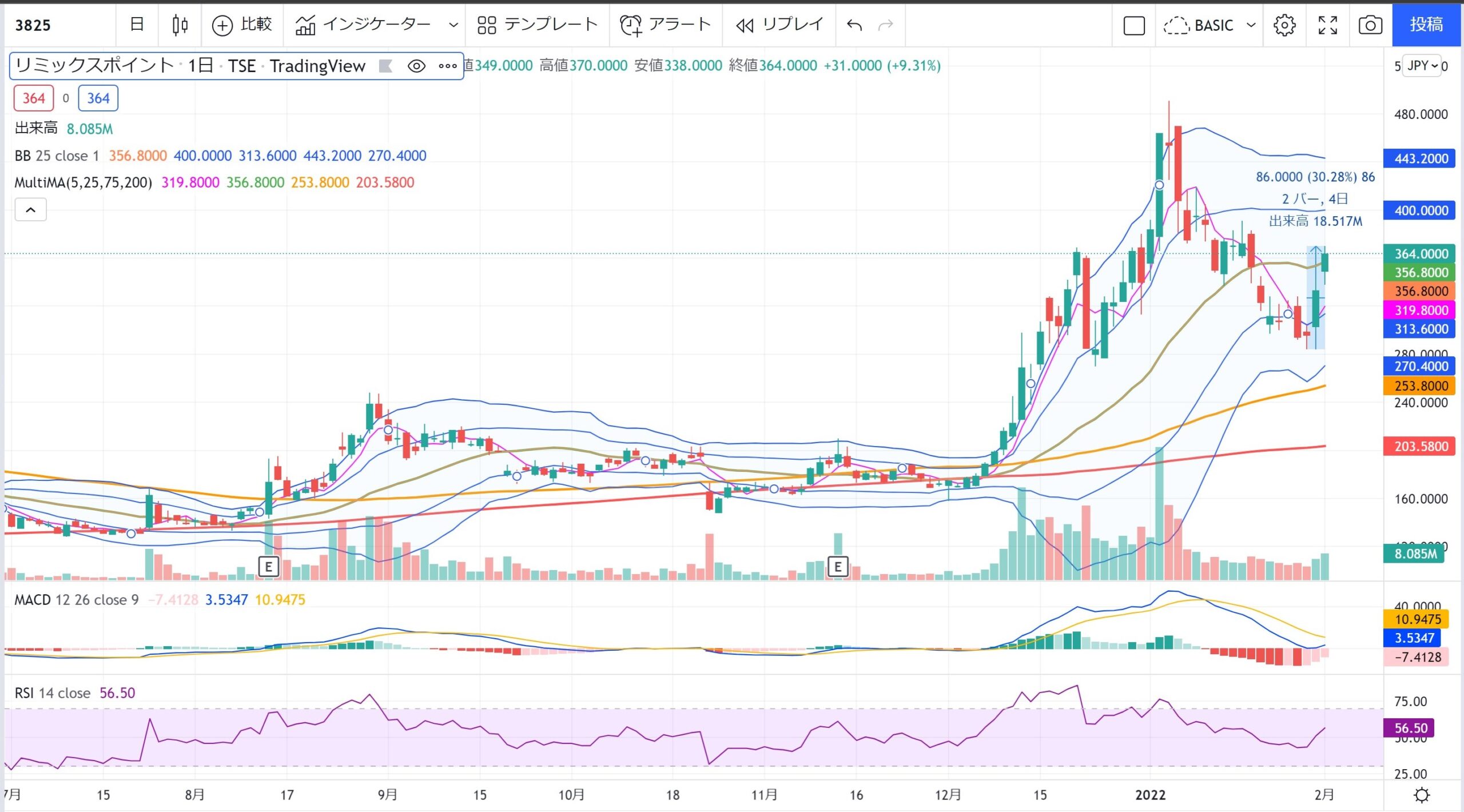Open the time axis settings gear at bottom right
Viewport: 1464px width, 812px height.
1422,795
